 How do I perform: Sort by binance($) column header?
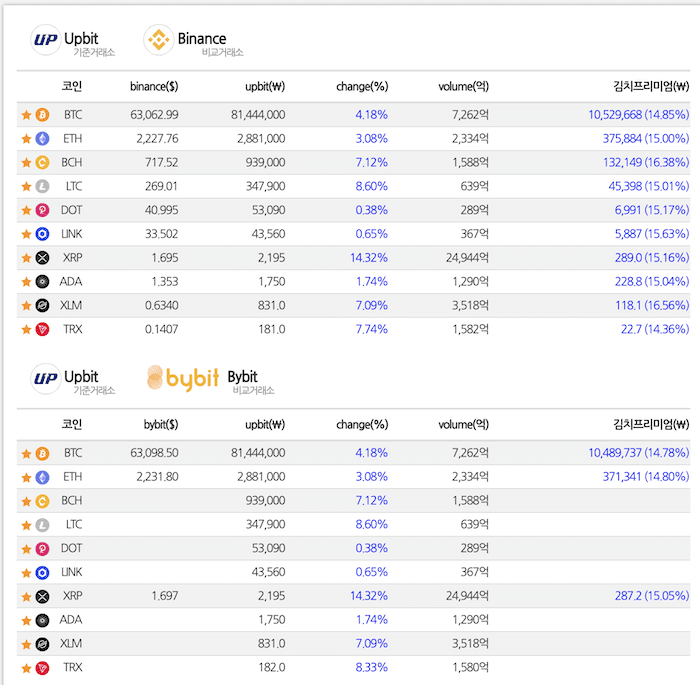pos(154,86)
